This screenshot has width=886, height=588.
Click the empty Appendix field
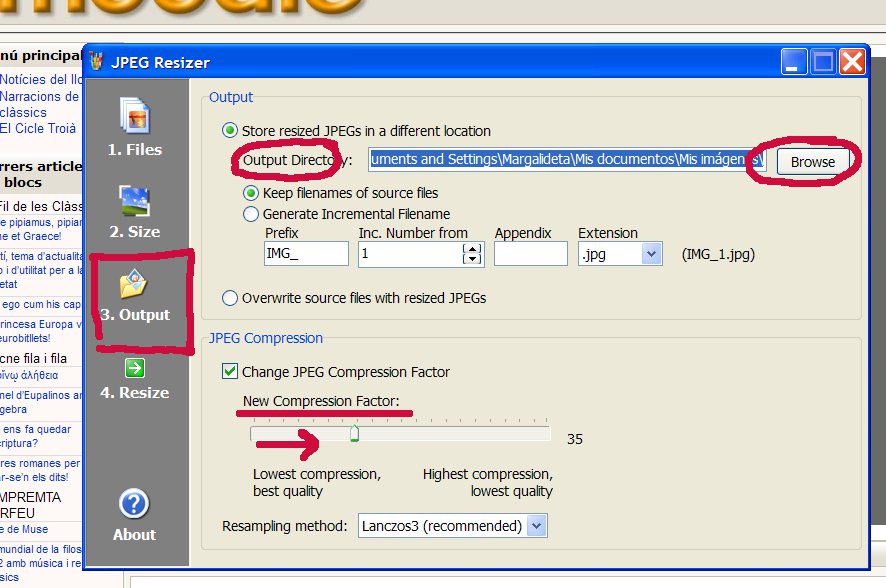pos(531,254)
